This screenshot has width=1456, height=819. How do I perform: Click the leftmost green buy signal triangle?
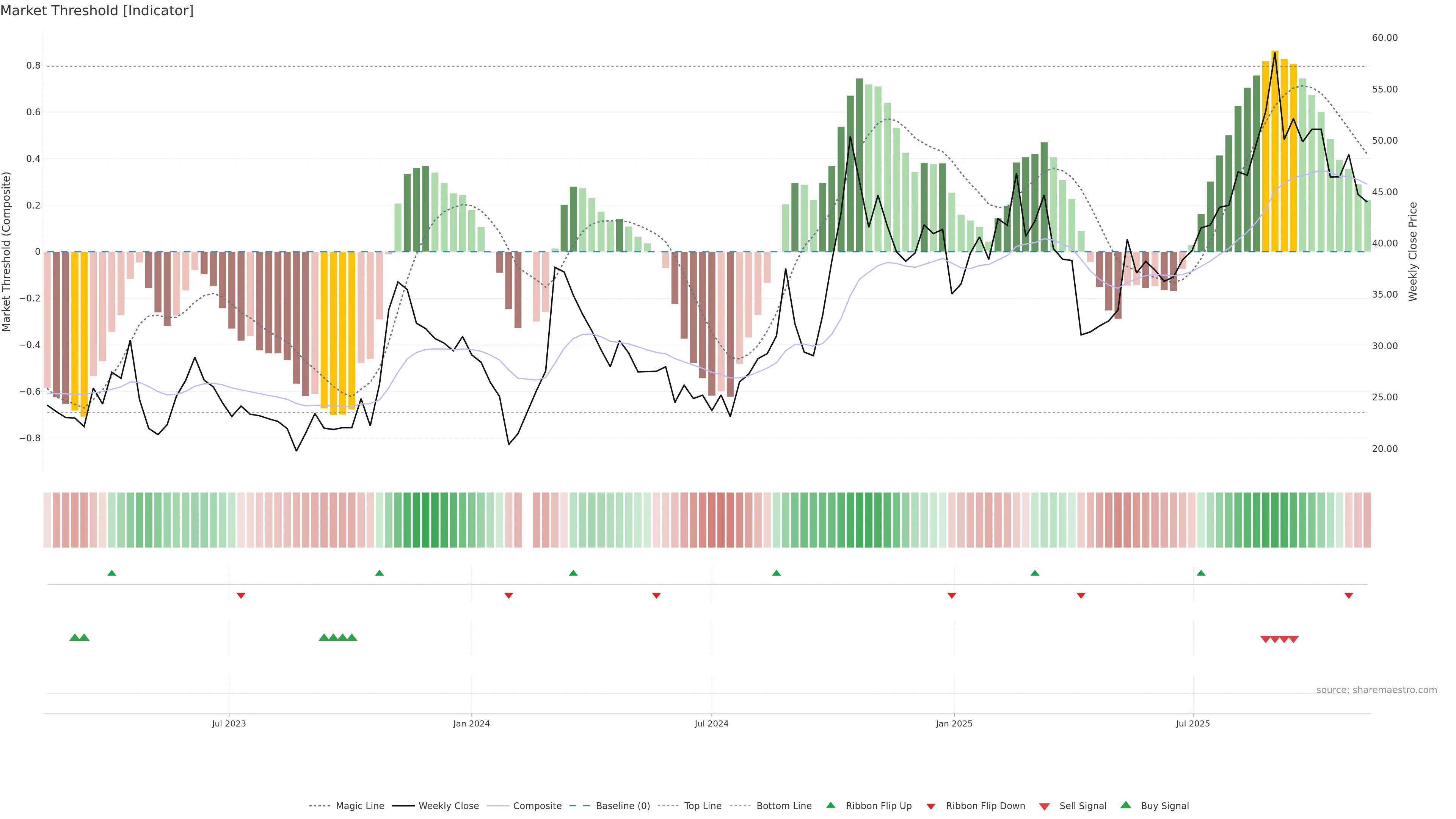75,637
